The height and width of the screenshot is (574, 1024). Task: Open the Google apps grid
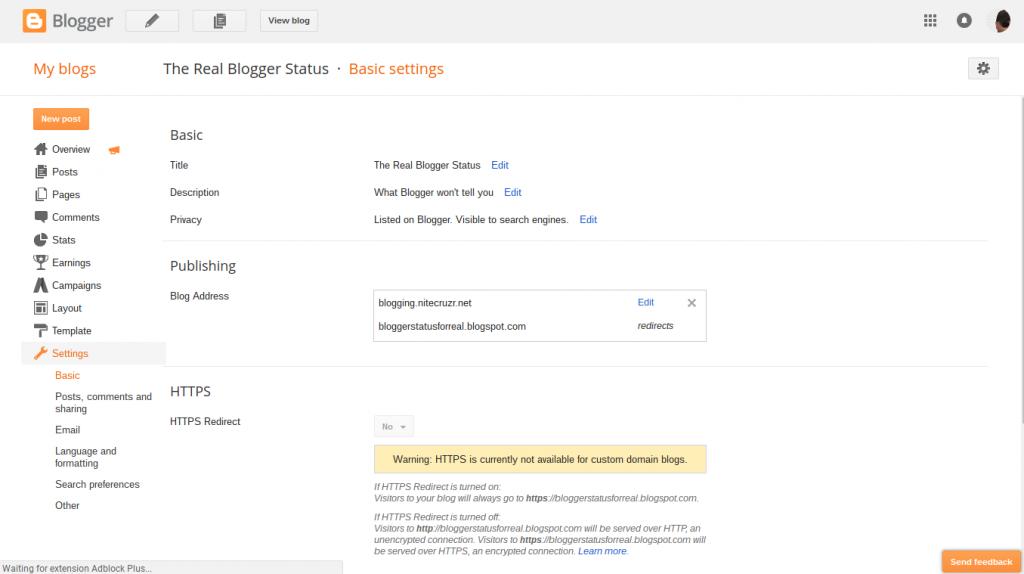(x=930, y=20)
